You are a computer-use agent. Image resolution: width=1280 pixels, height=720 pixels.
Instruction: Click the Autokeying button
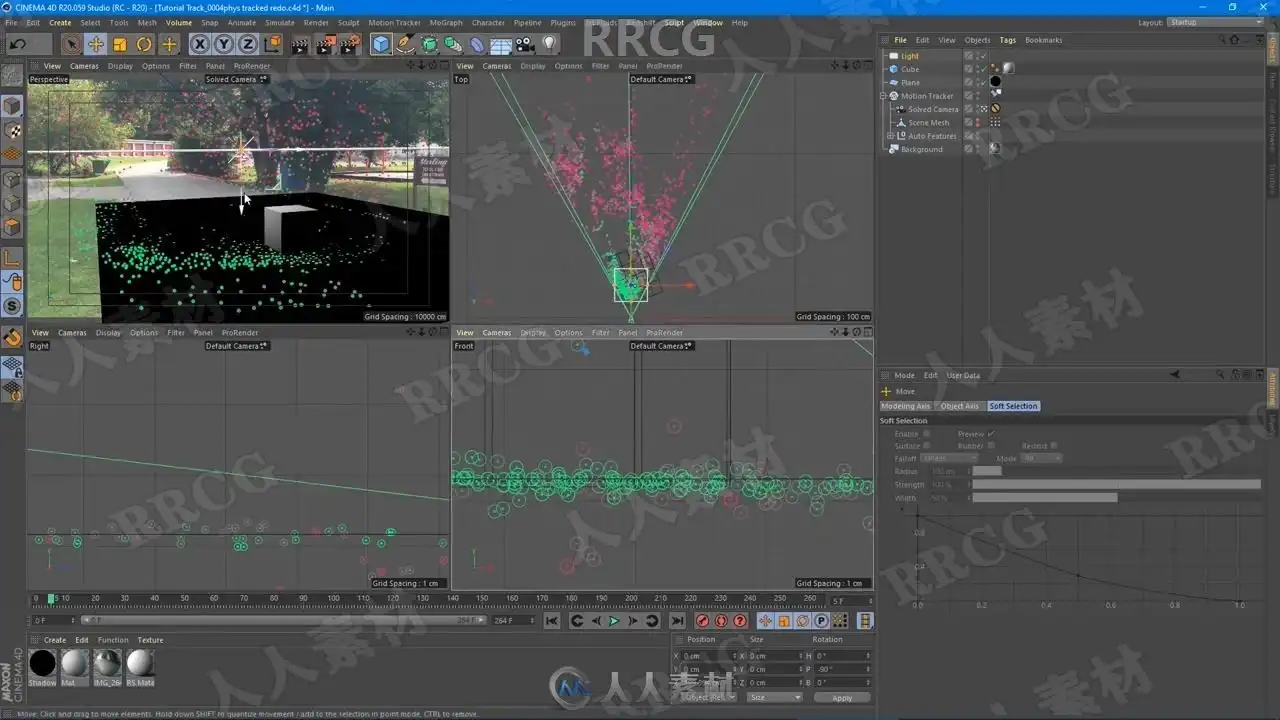pyautogui.click(x=721, y=621)
